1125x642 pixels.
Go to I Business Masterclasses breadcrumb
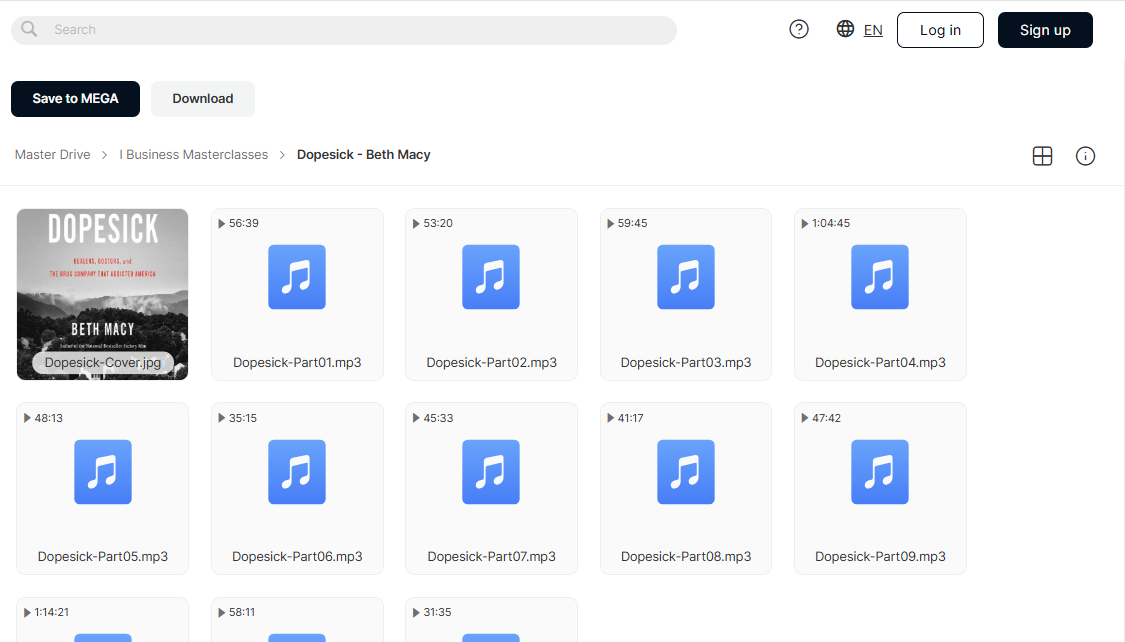194,155
